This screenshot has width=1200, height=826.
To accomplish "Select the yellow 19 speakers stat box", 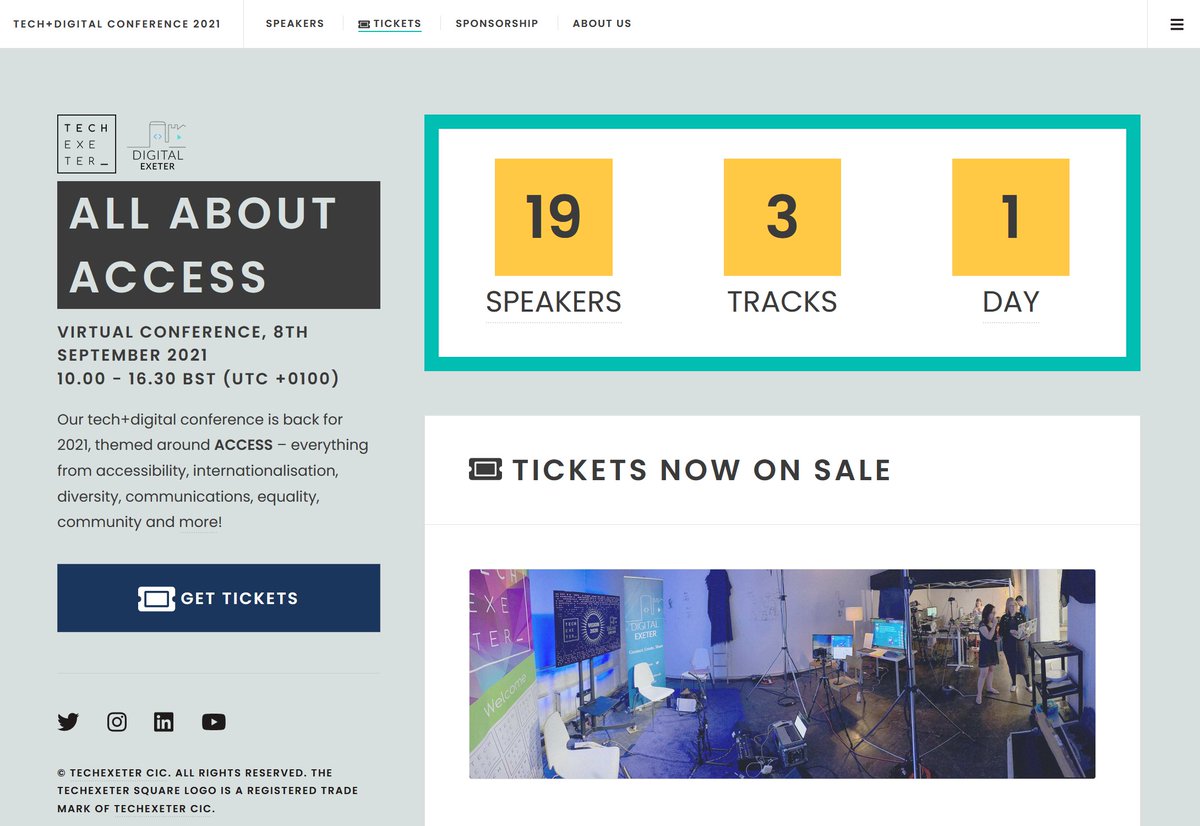I will click(553, 216).
